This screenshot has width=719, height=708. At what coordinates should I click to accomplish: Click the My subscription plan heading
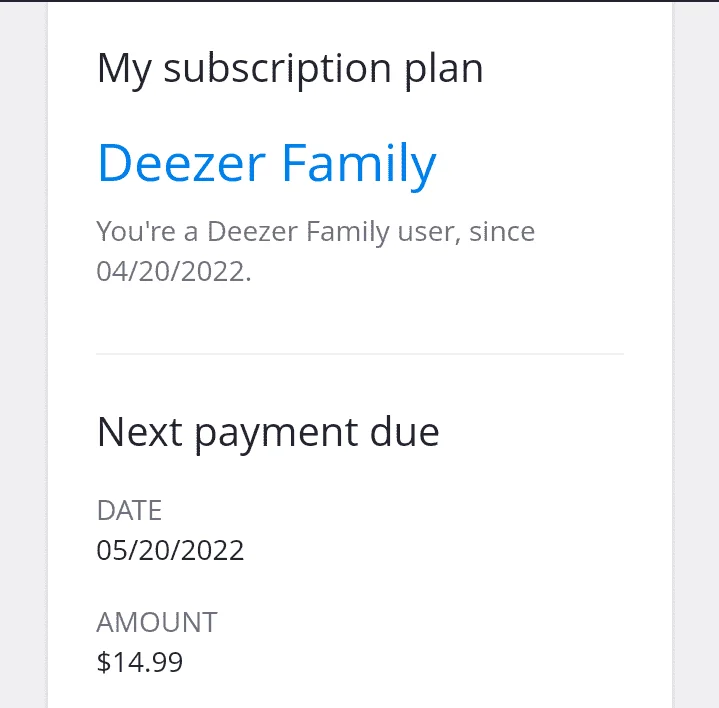point(290,70)
